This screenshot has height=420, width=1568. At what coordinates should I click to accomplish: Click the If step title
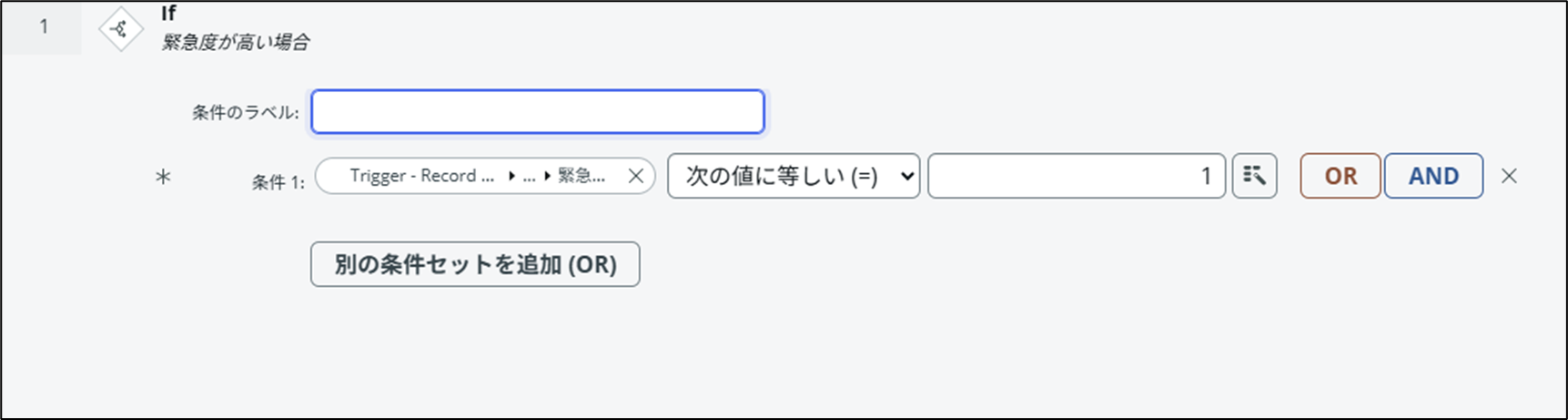click(x=168, y=14)
